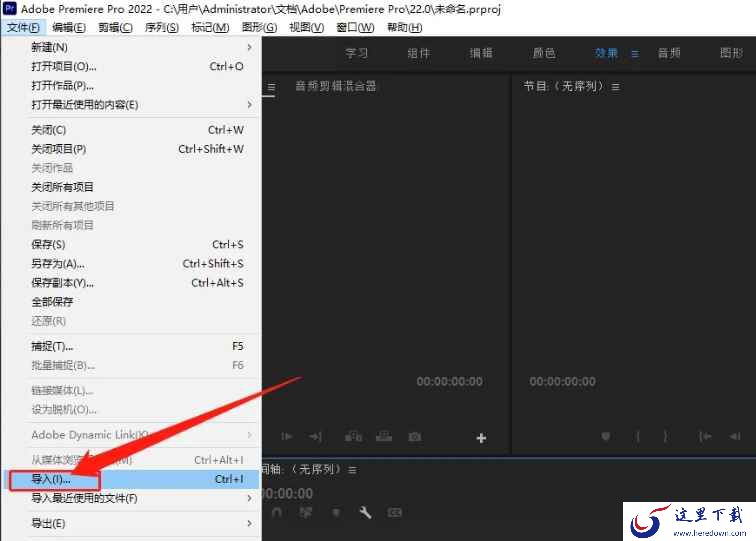Click the Insert icon in source monitor
756x541 pixels.
coord(353,437)
